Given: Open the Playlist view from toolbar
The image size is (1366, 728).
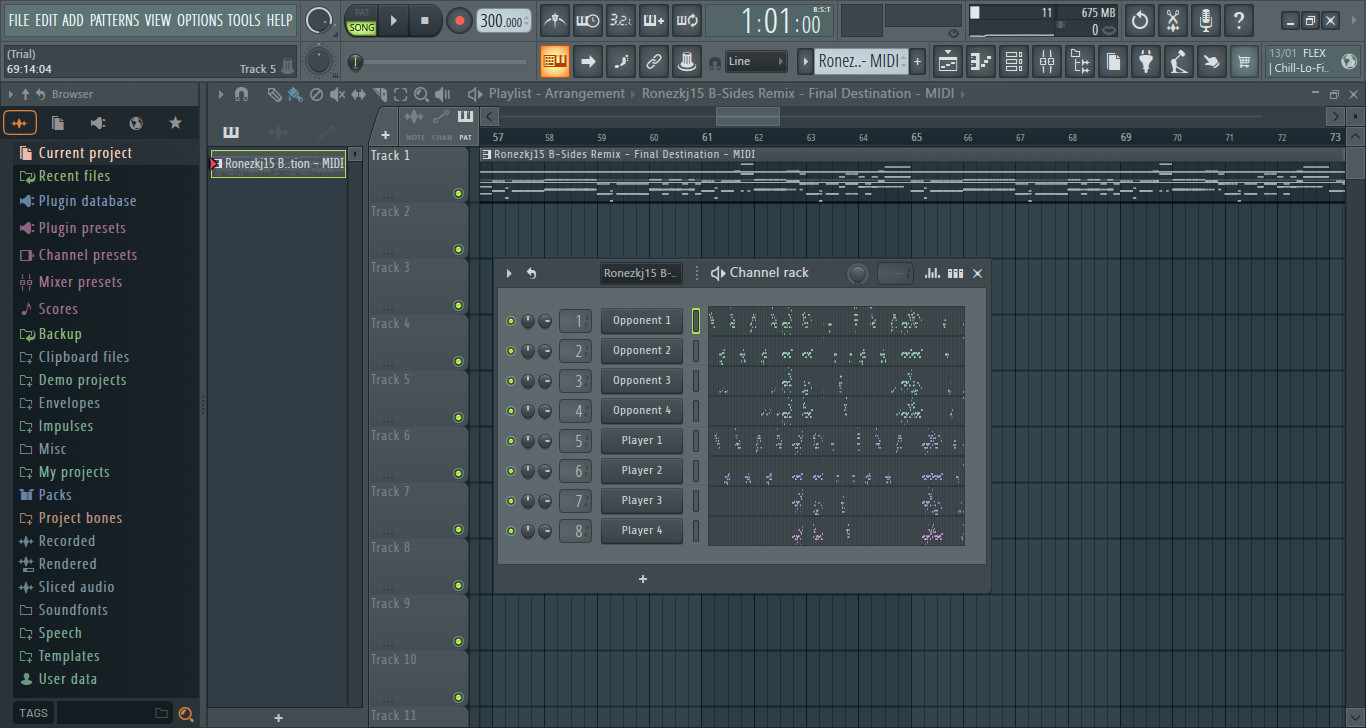Looking at the screenshot, I should click(x=948, y=62).
